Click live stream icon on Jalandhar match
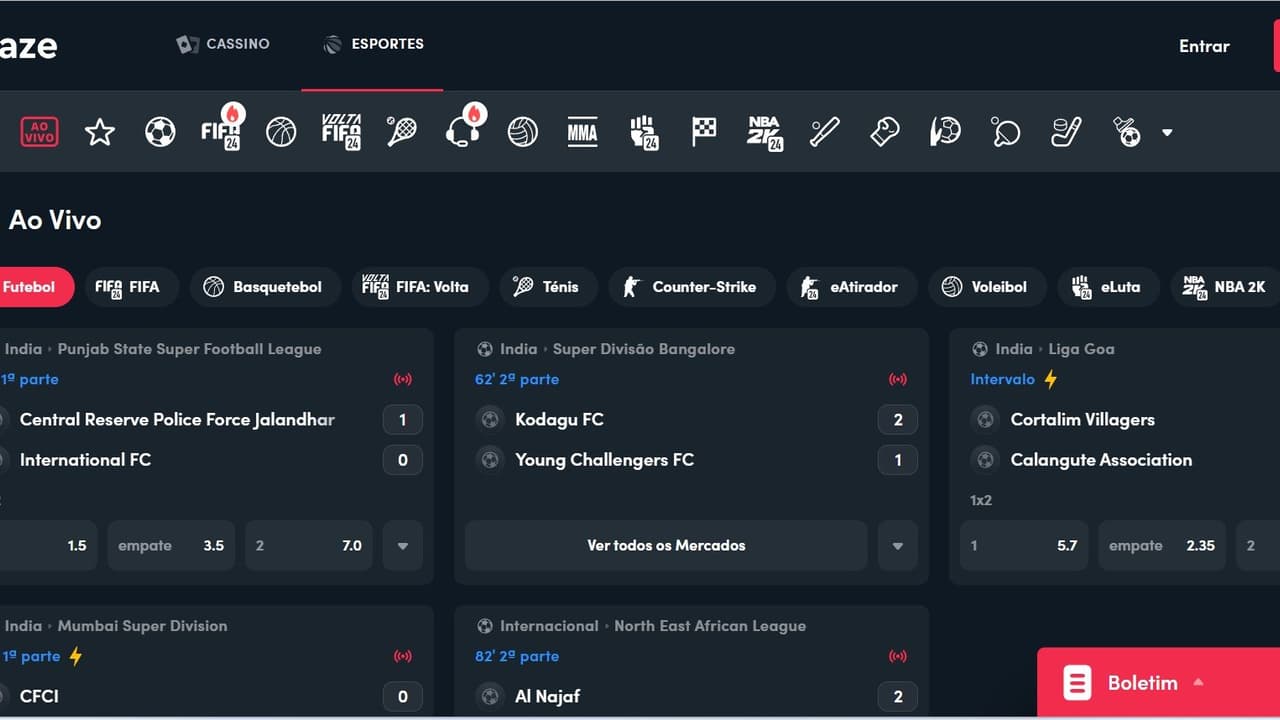The height and width of the screenshot is (720, 1280). [402, 380]
